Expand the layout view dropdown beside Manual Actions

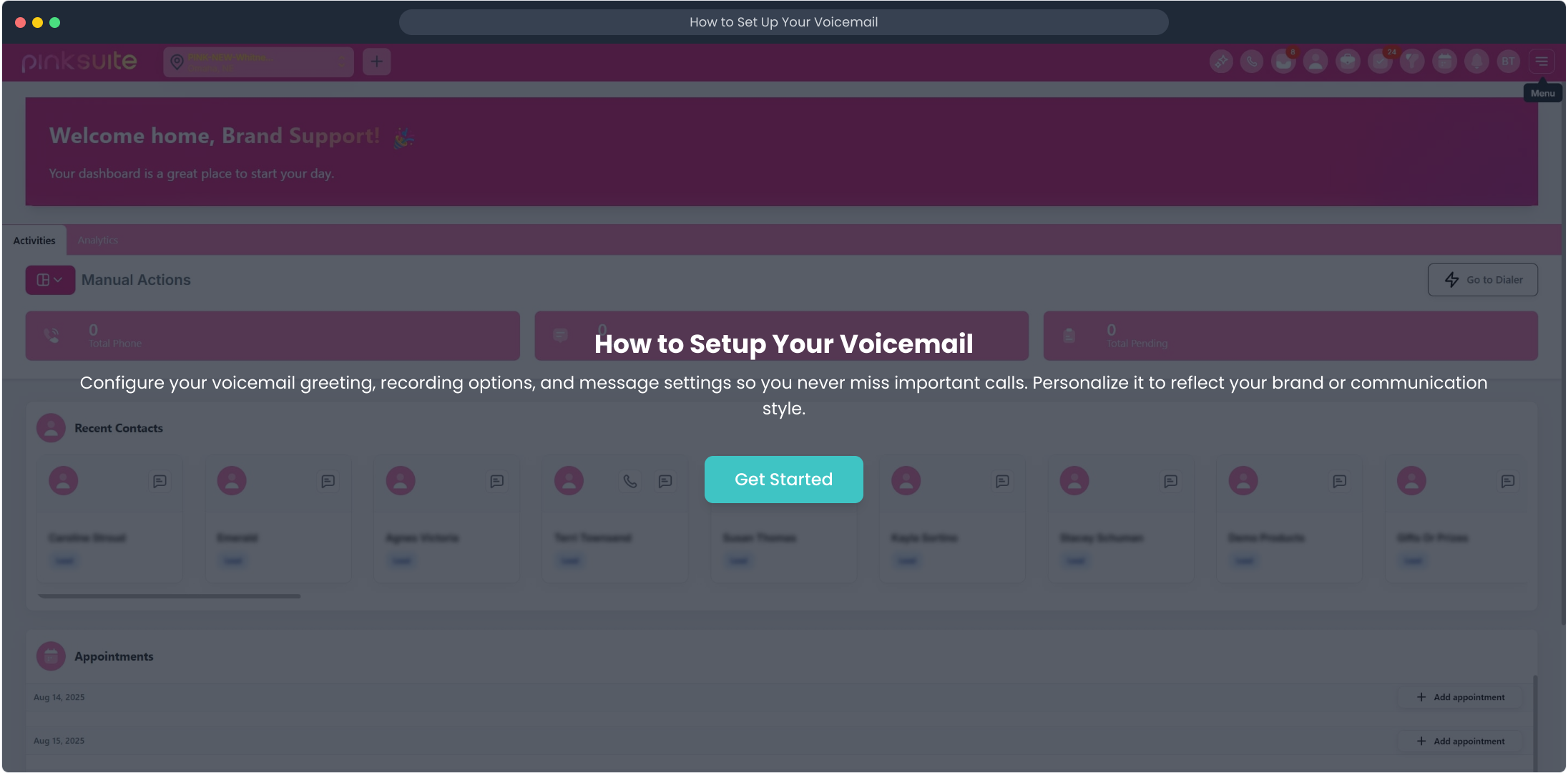(x=50, y=280)
